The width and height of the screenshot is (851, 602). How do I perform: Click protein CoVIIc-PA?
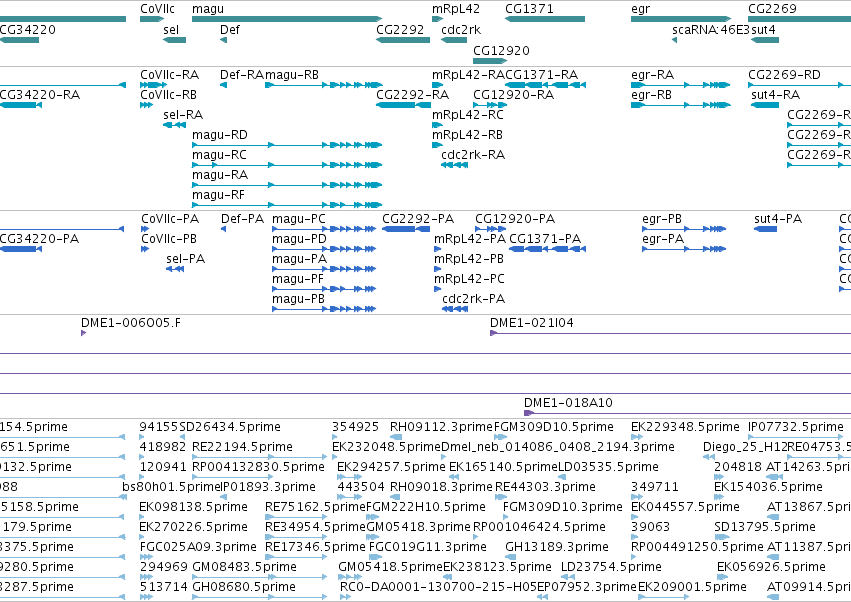click(145, 229)
